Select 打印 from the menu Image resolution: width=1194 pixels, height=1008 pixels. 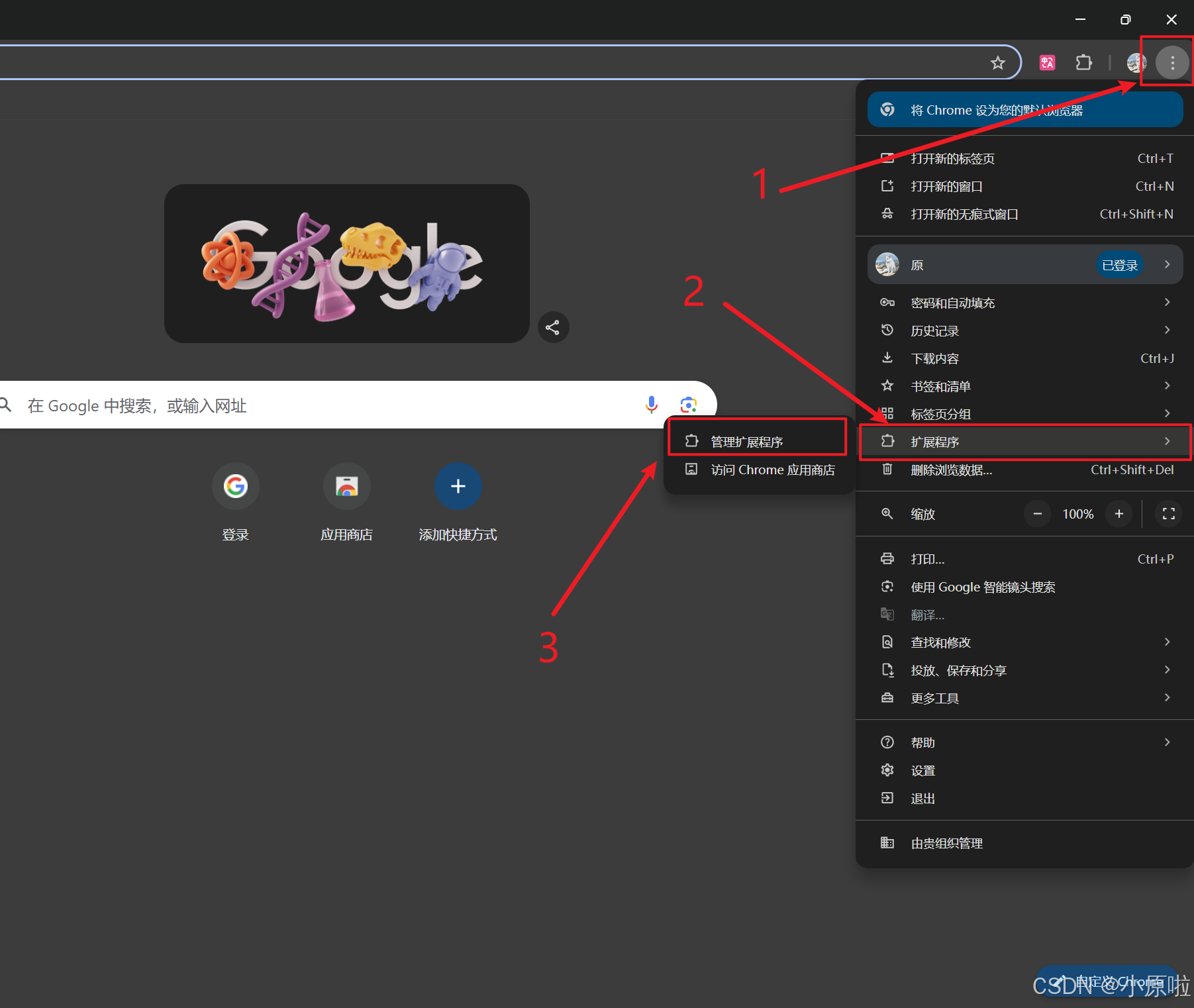1025,559
